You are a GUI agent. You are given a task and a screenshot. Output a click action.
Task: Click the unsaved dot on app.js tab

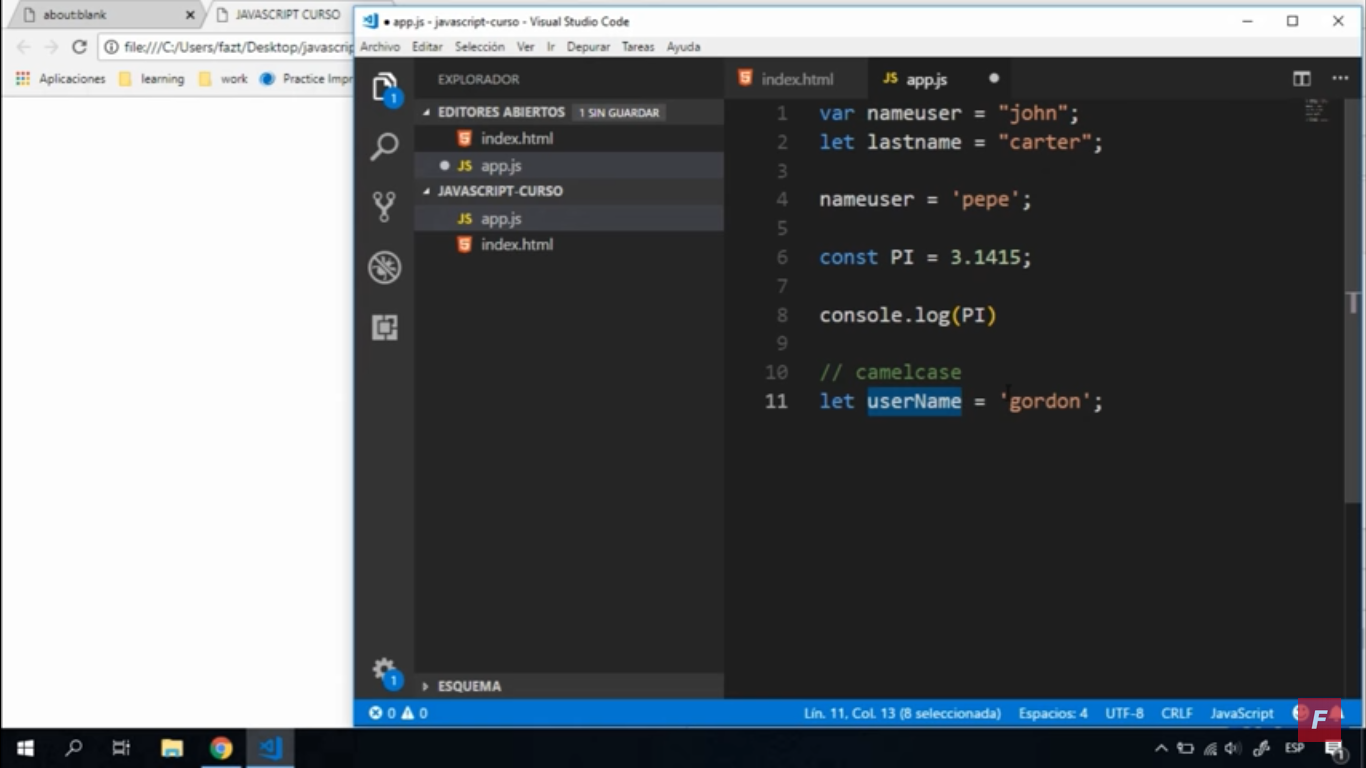pos(993,79)
